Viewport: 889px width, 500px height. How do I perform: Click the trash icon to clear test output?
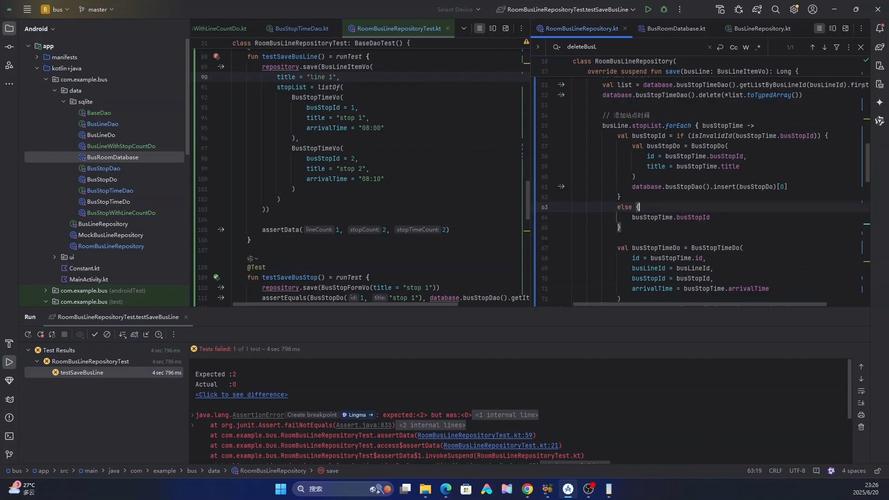point(861,427)
